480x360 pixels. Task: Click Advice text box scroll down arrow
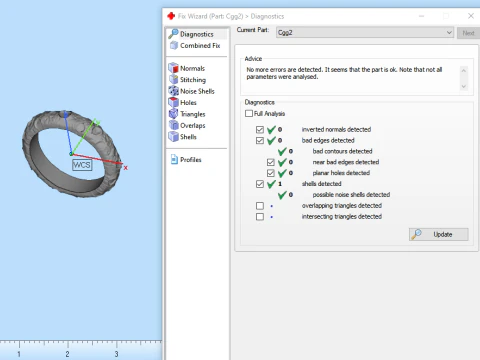tap(464, 86)
